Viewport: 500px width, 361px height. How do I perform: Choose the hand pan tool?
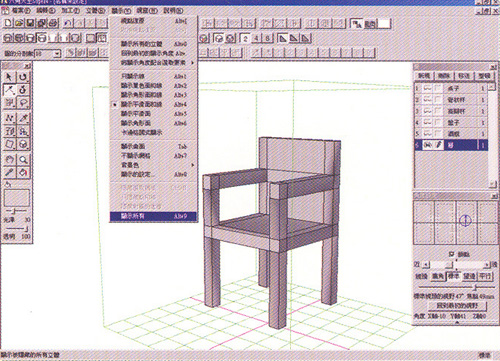click(x=9, y=159)
